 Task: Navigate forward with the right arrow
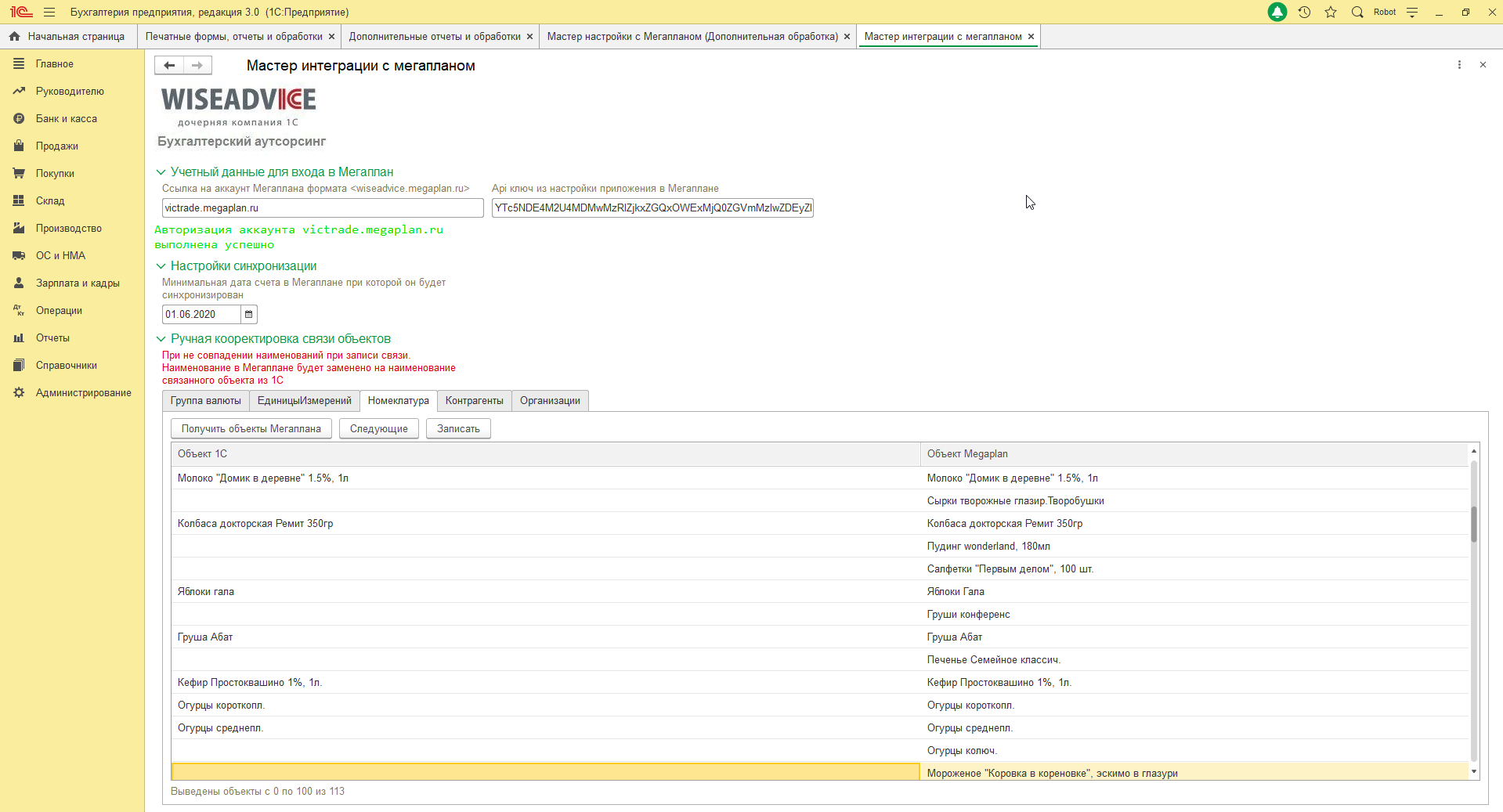click(x=197, y=65)
